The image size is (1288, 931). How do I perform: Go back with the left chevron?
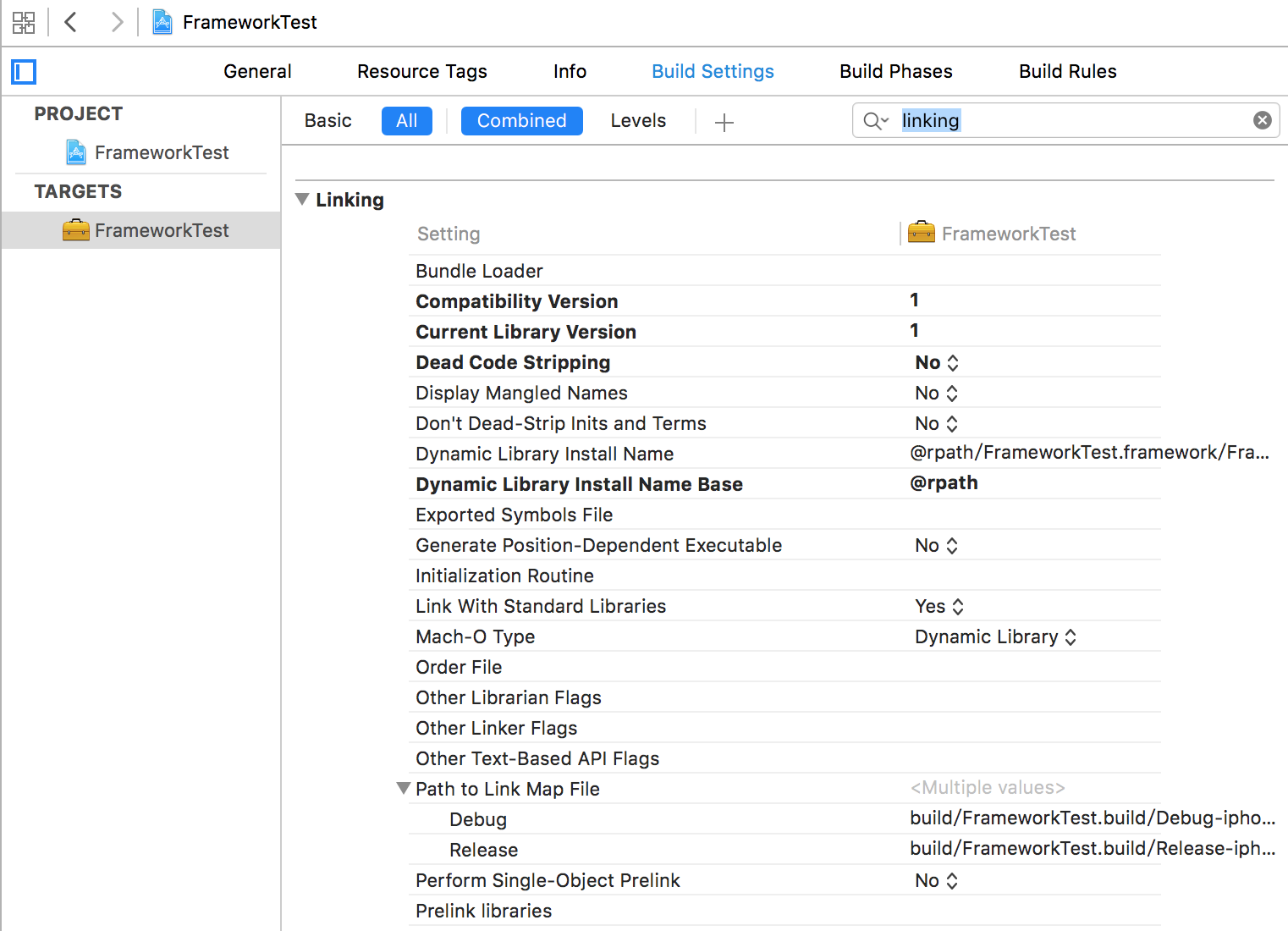click(71, 22)
